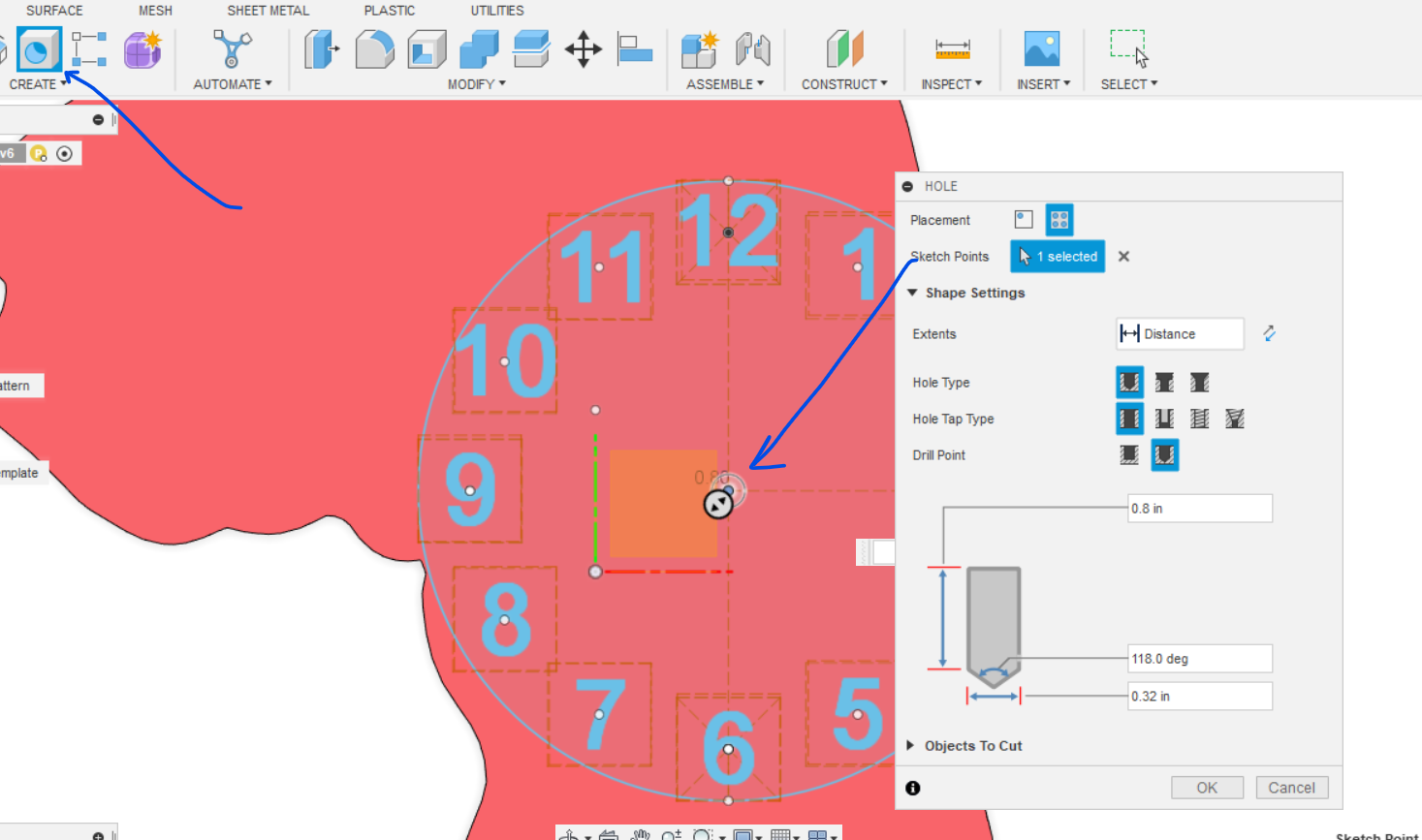Click the diameter field showing 0.32 in
1422x840 pixels.
[1200, 697]
